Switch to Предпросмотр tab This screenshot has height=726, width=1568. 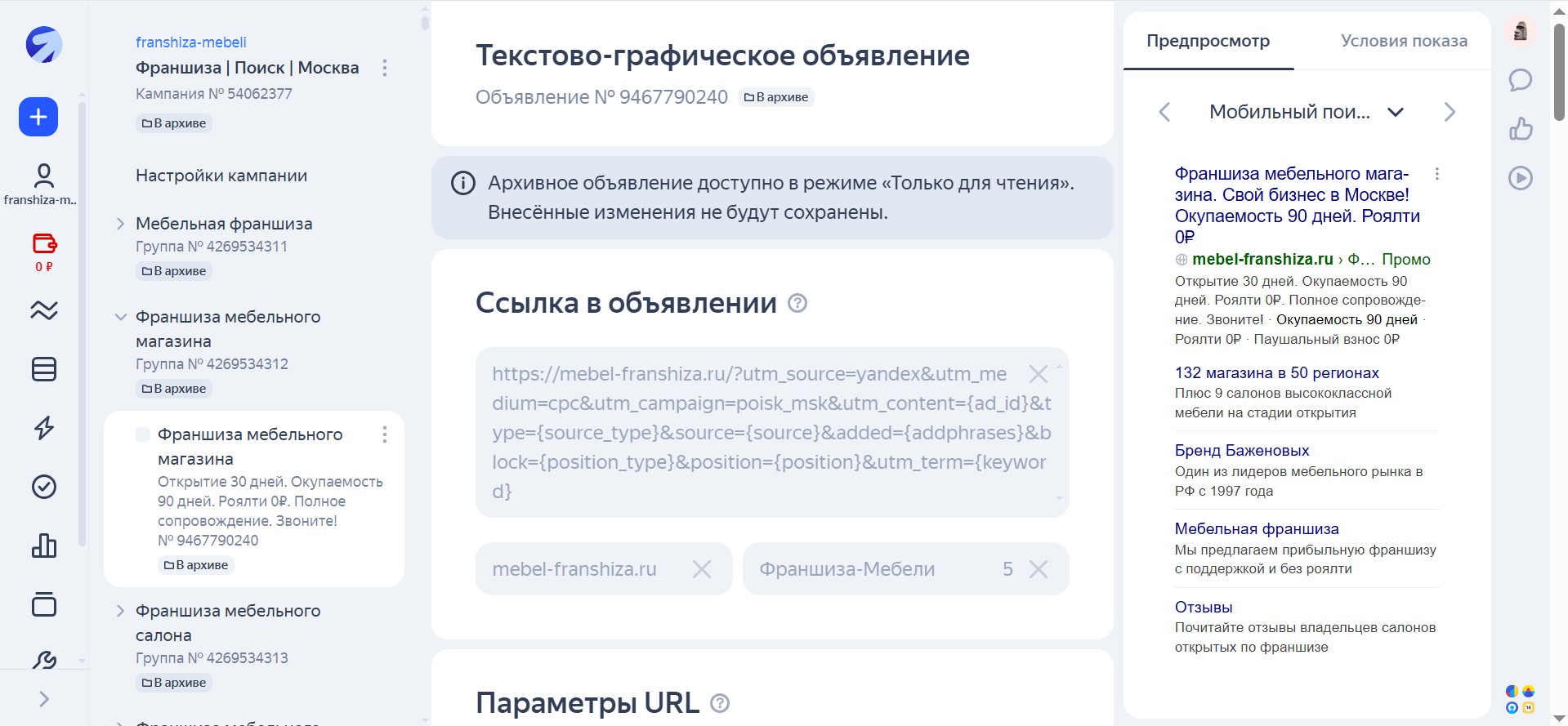[x=1208, y=41]
